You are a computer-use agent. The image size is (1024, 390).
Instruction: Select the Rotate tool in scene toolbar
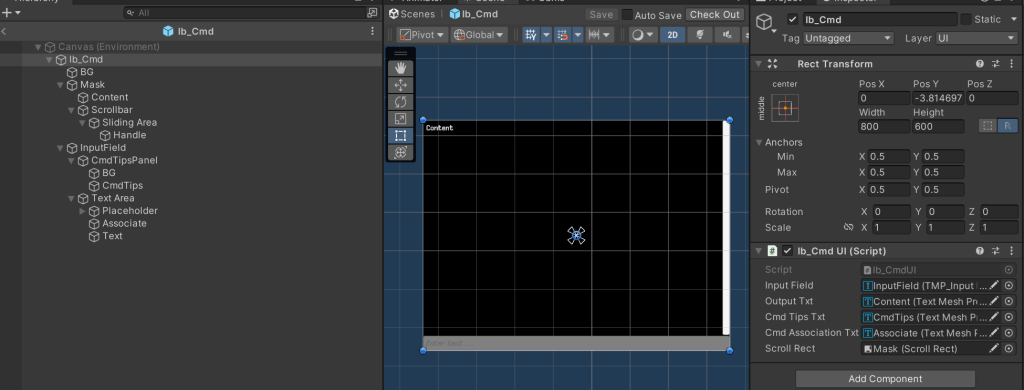pyautogui.click(x=400, y=102)
